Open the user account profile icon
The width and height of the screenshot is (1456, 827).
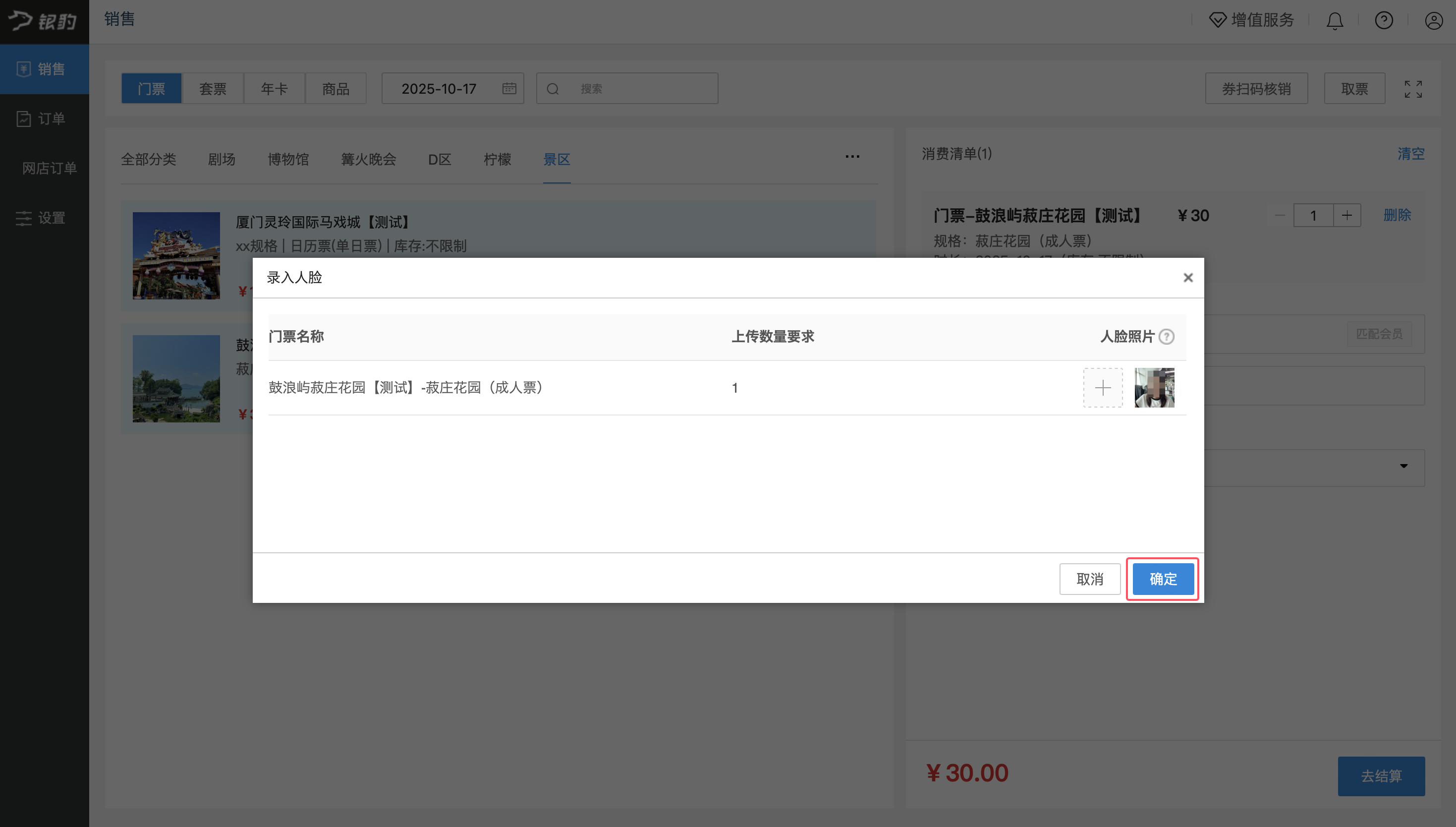point(1433,21)
